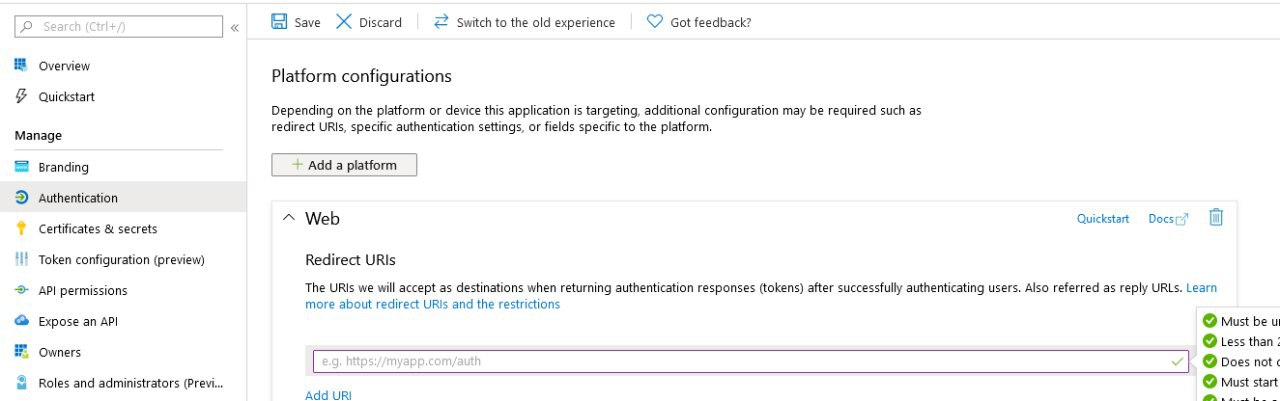The height and width of the screenshot is (401, 1280).
Task: Click the Got feedback heart icon
Action: click(655, 22)
